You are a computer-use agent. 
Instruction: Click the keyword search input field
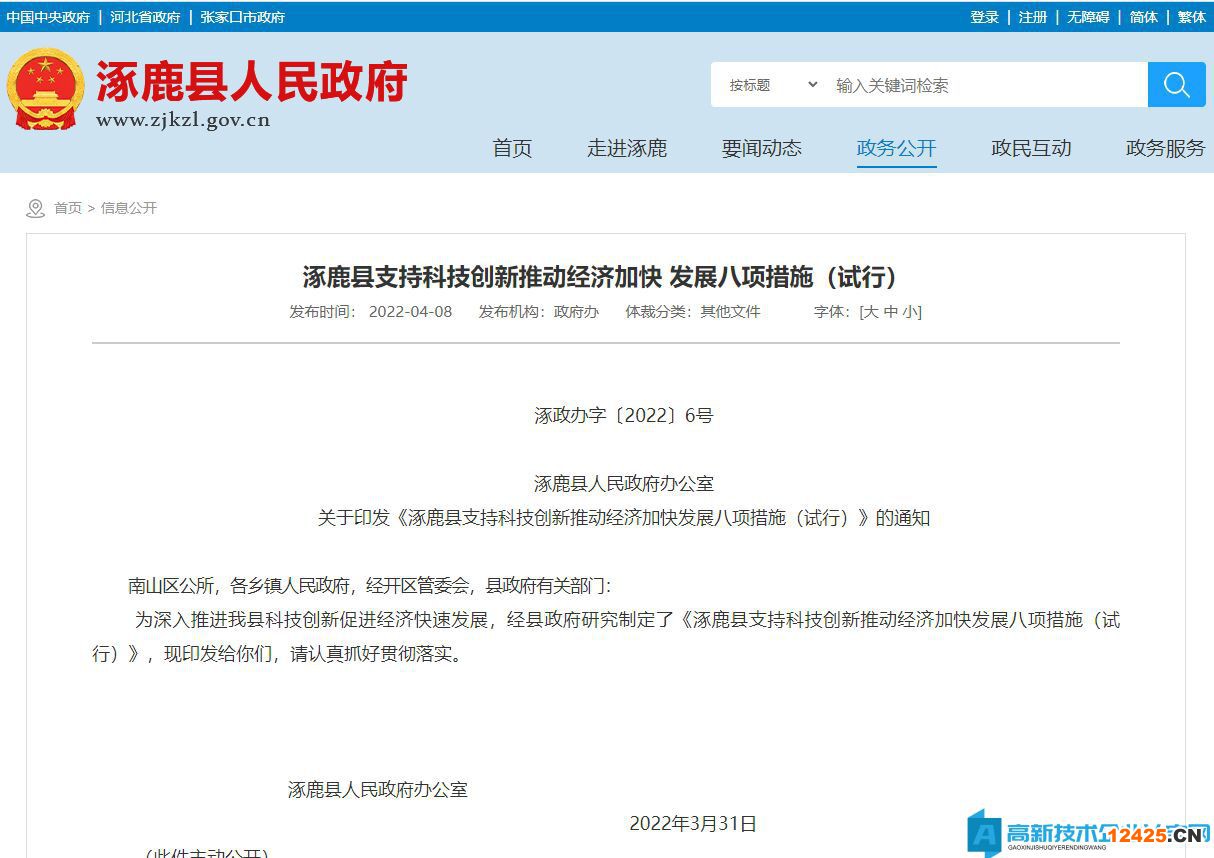tap(985, 85)
